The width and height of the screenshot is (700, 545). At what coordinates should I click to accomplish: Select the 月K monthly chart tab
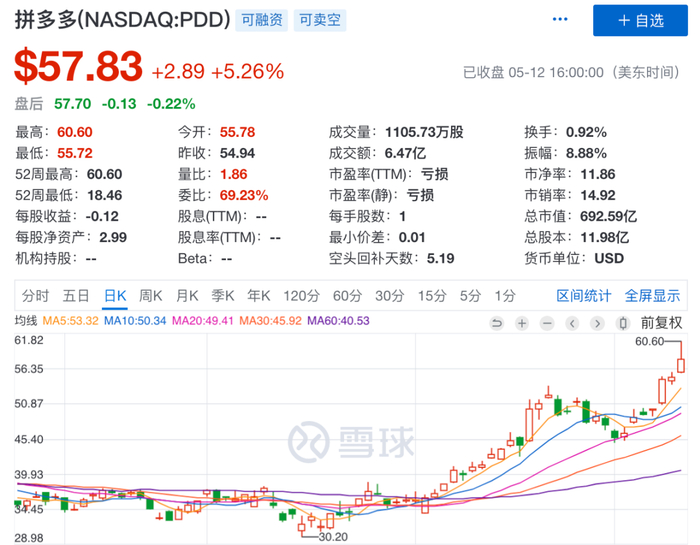click(x=187, y=295)
